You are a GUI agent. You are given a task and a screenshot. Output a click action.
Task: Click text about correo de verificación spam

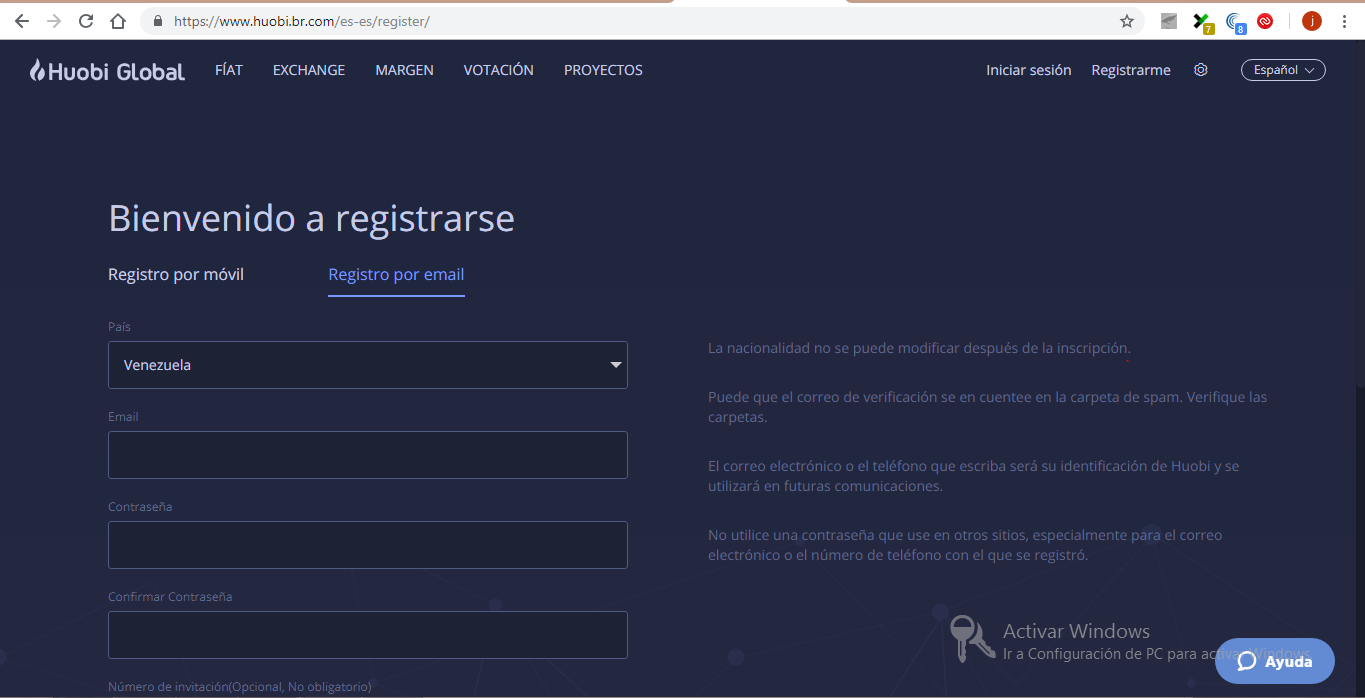coord(987,407)
